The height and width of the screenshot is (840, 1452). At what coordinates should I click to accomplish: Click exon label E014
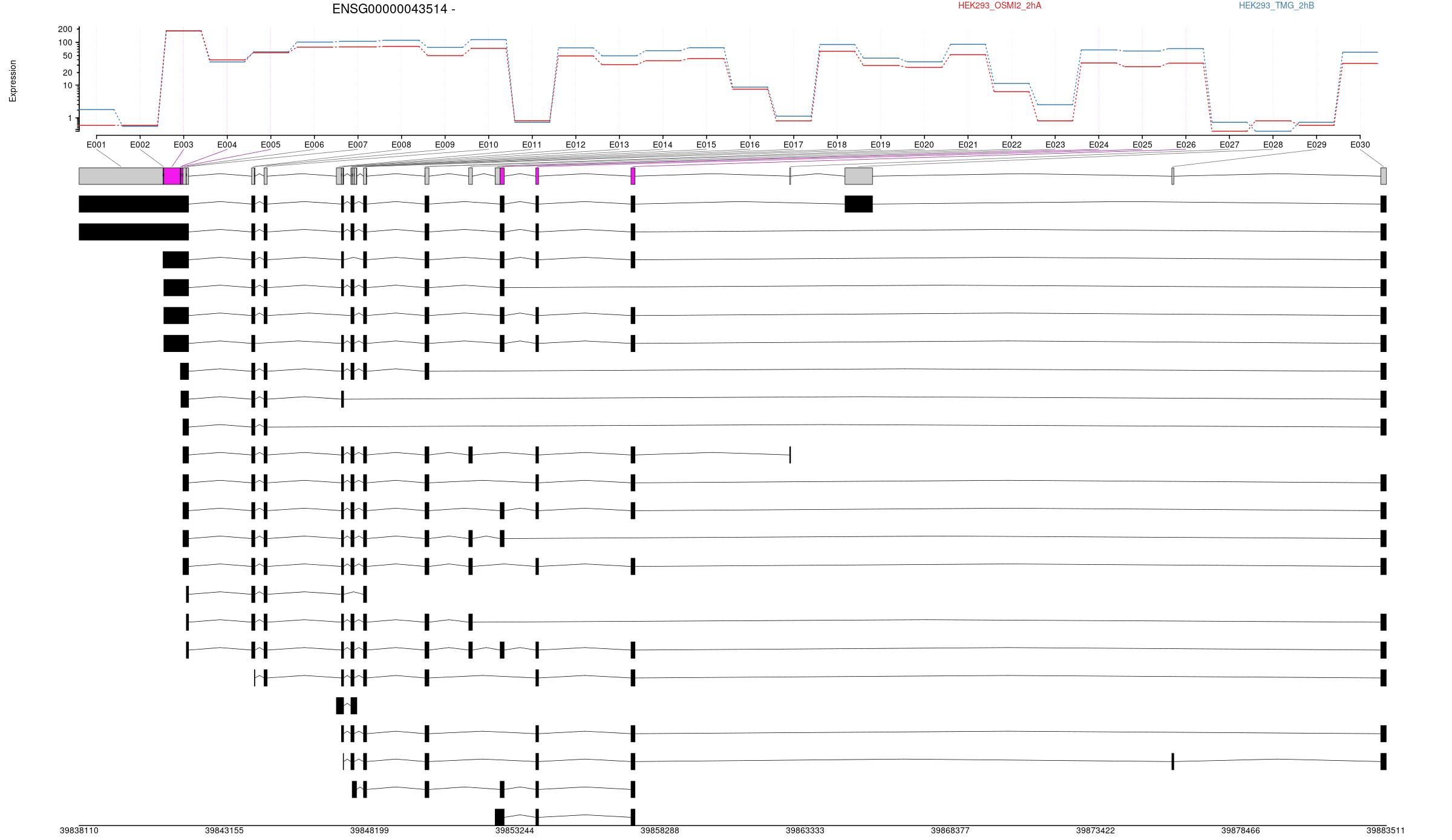click(662, 145)
